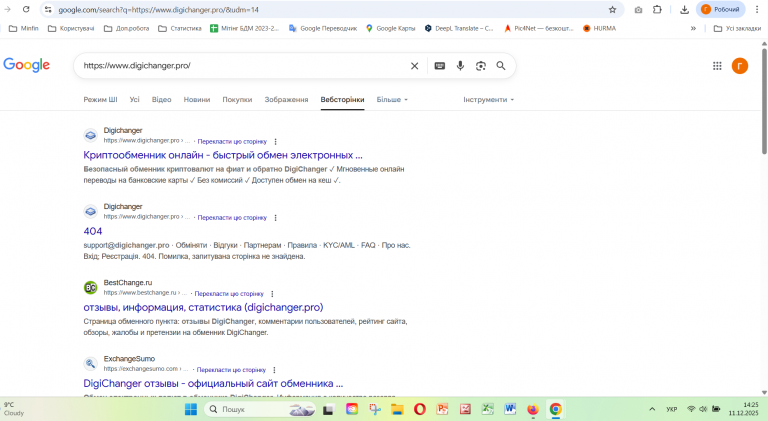Open DigiChanger отзывы ExchangeSumo result

tap(213, 383)
